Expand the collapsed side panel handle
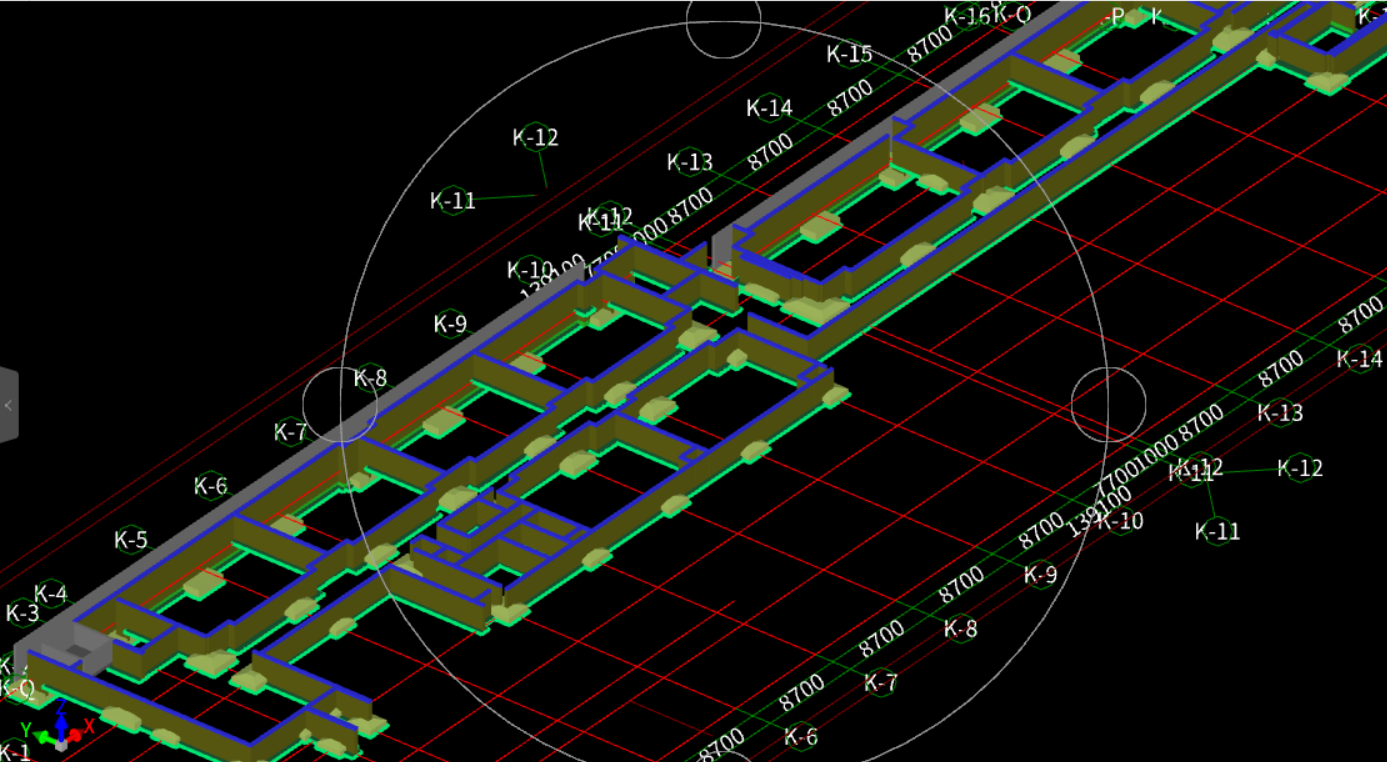This screenshot has width=1387, height=762. [8, 405]
